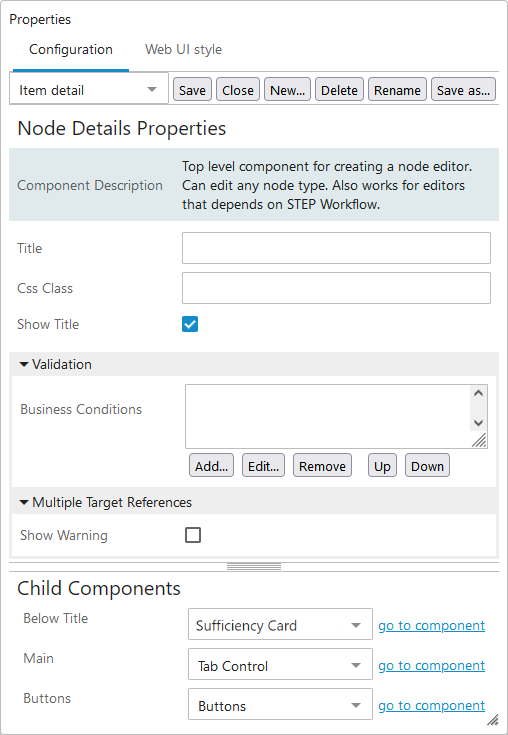Toggle the Show Title checkbox
This screenshot has height=735, width=508.
coord(190,324)
